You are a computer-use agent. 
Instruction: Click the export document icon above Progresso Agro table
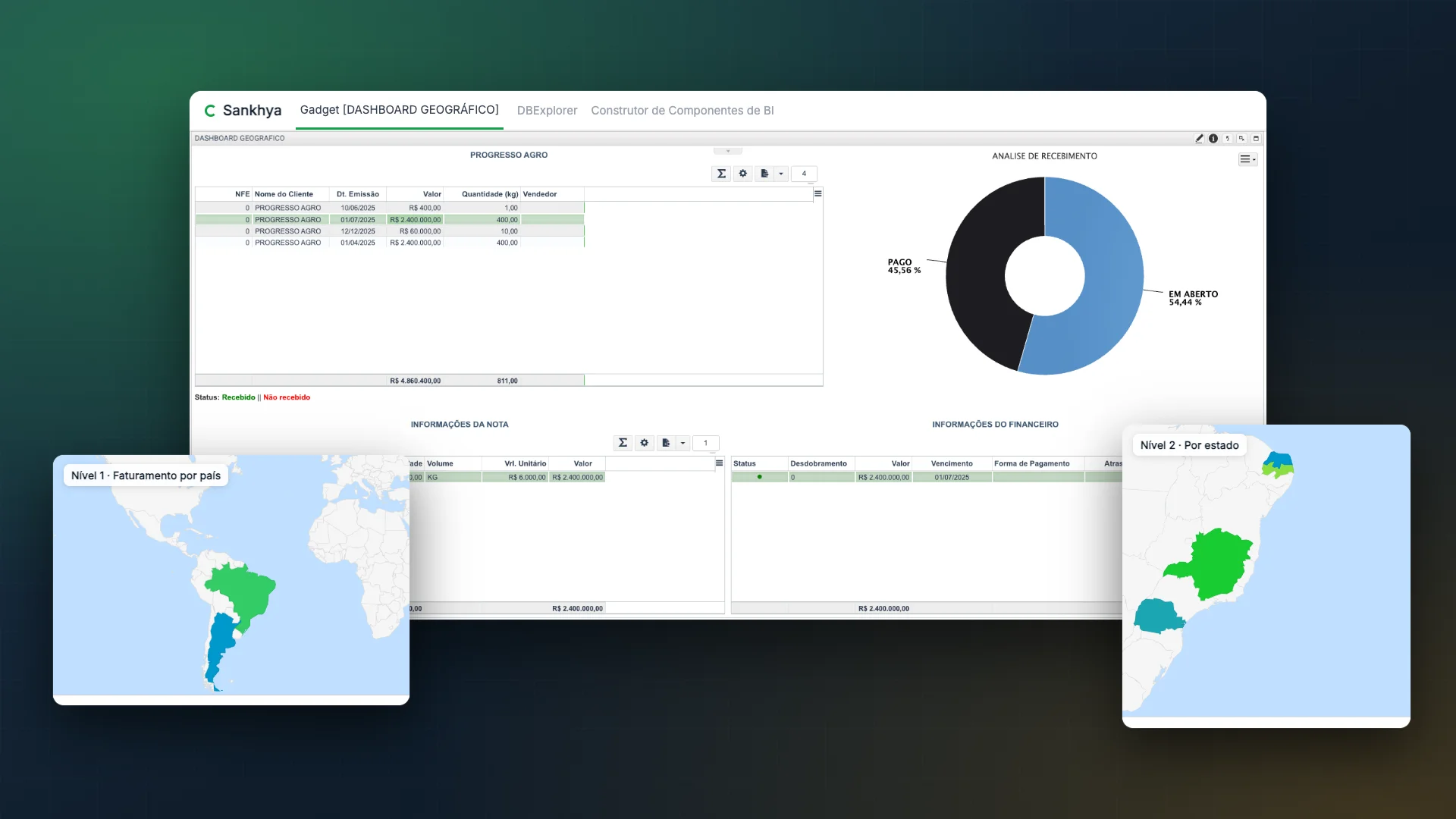pyautogui.click(x=764, y=174)
